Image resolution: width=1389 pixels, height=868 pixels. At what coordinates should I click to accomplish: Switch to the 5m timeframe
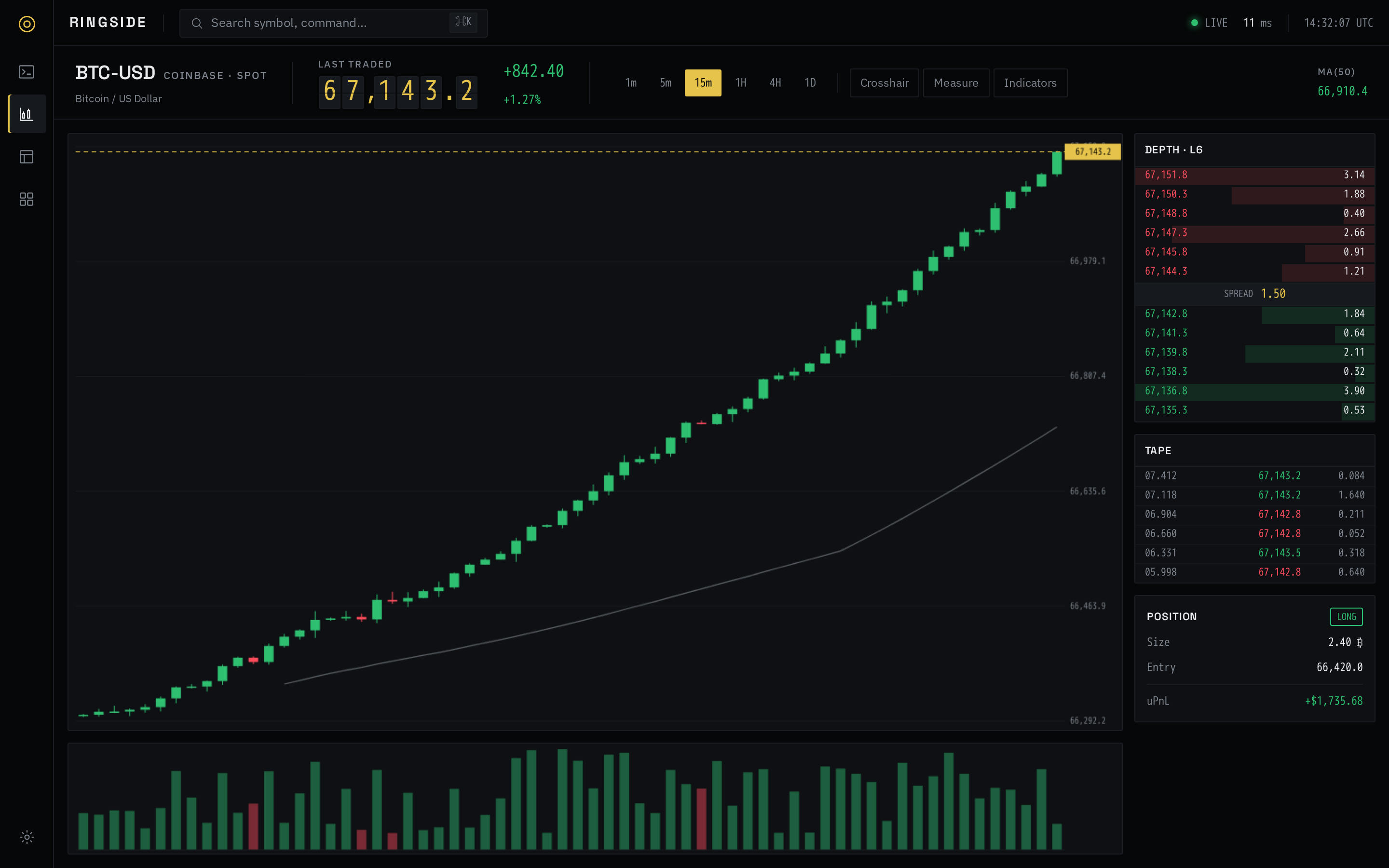pos(665,82)
